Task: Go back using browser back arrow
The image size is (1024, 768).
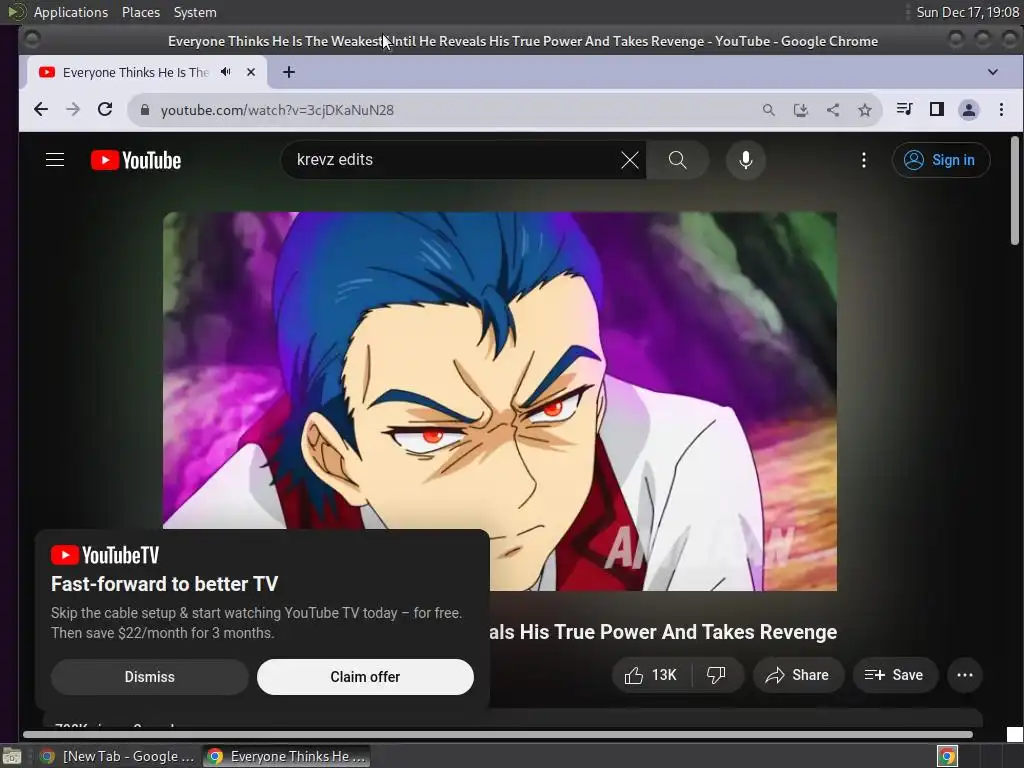Action: pyautogui.click(x=40, y=110)
